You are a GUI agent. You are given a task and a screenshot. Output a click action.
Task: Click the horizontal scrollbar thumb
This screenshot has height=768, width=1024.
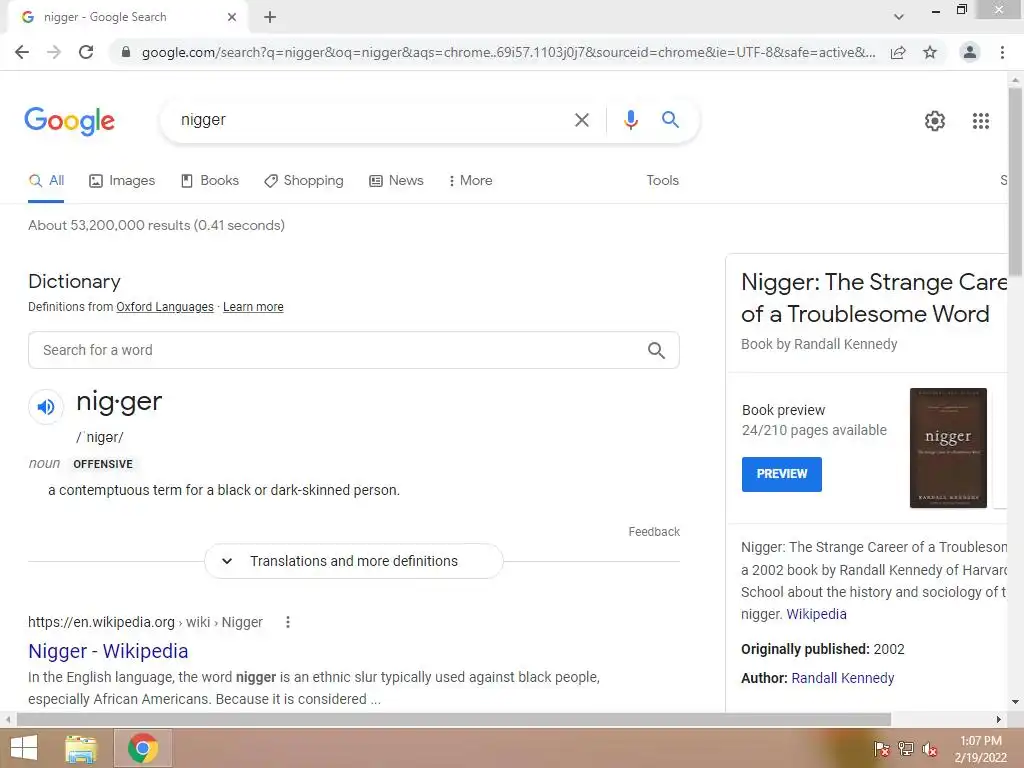pyautogui.click(x=454, y=720)
